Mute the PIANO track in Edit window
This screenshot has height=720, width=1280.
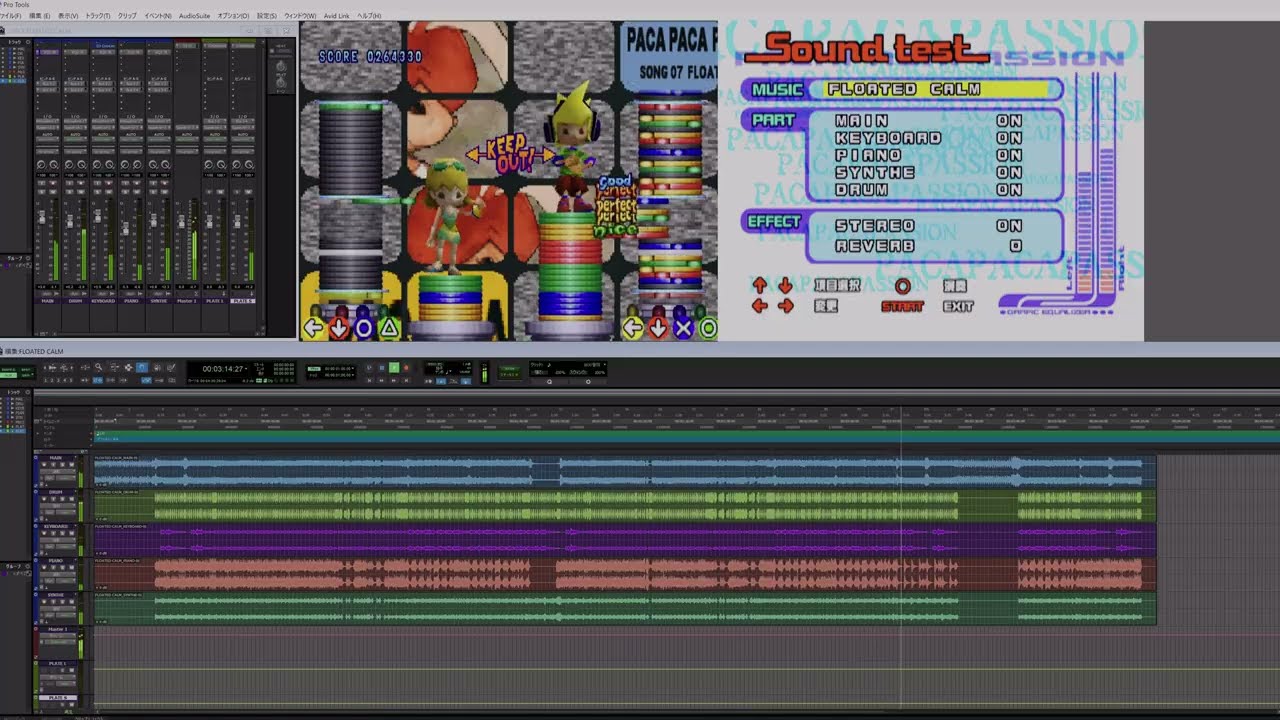tap(72, 567)
